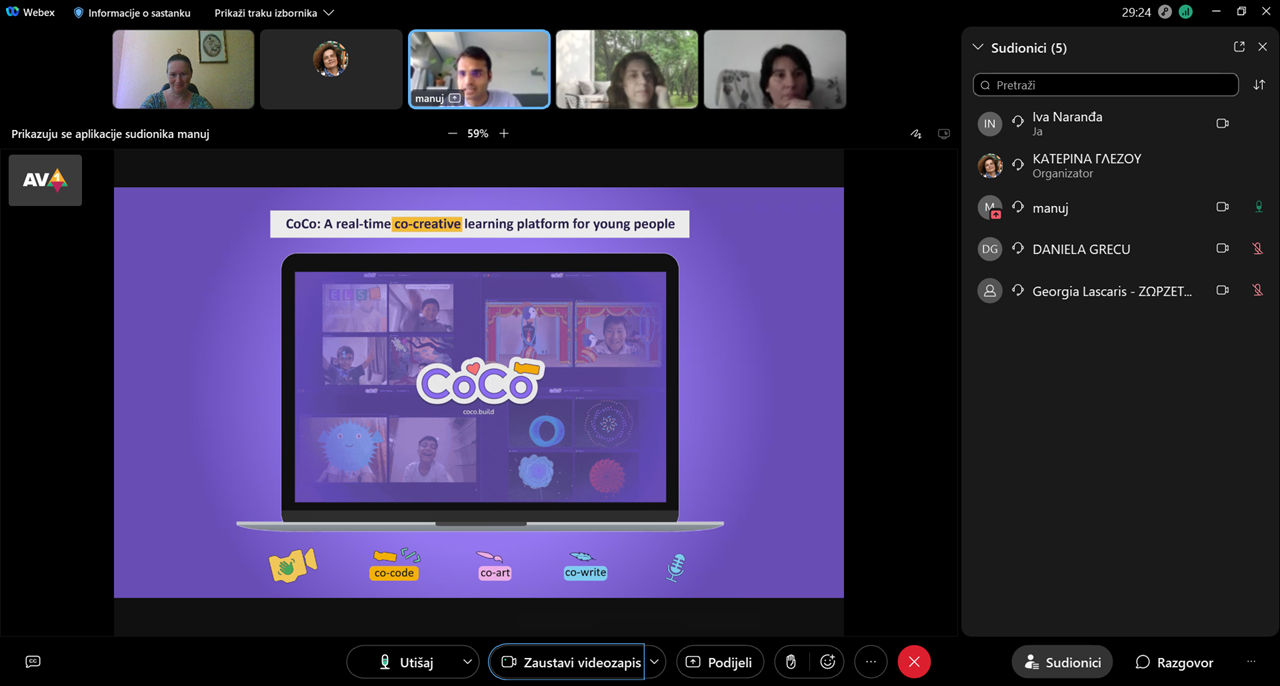
Task: Click DANIELA GRECU's DG avatar
Action: coord(990,249)
